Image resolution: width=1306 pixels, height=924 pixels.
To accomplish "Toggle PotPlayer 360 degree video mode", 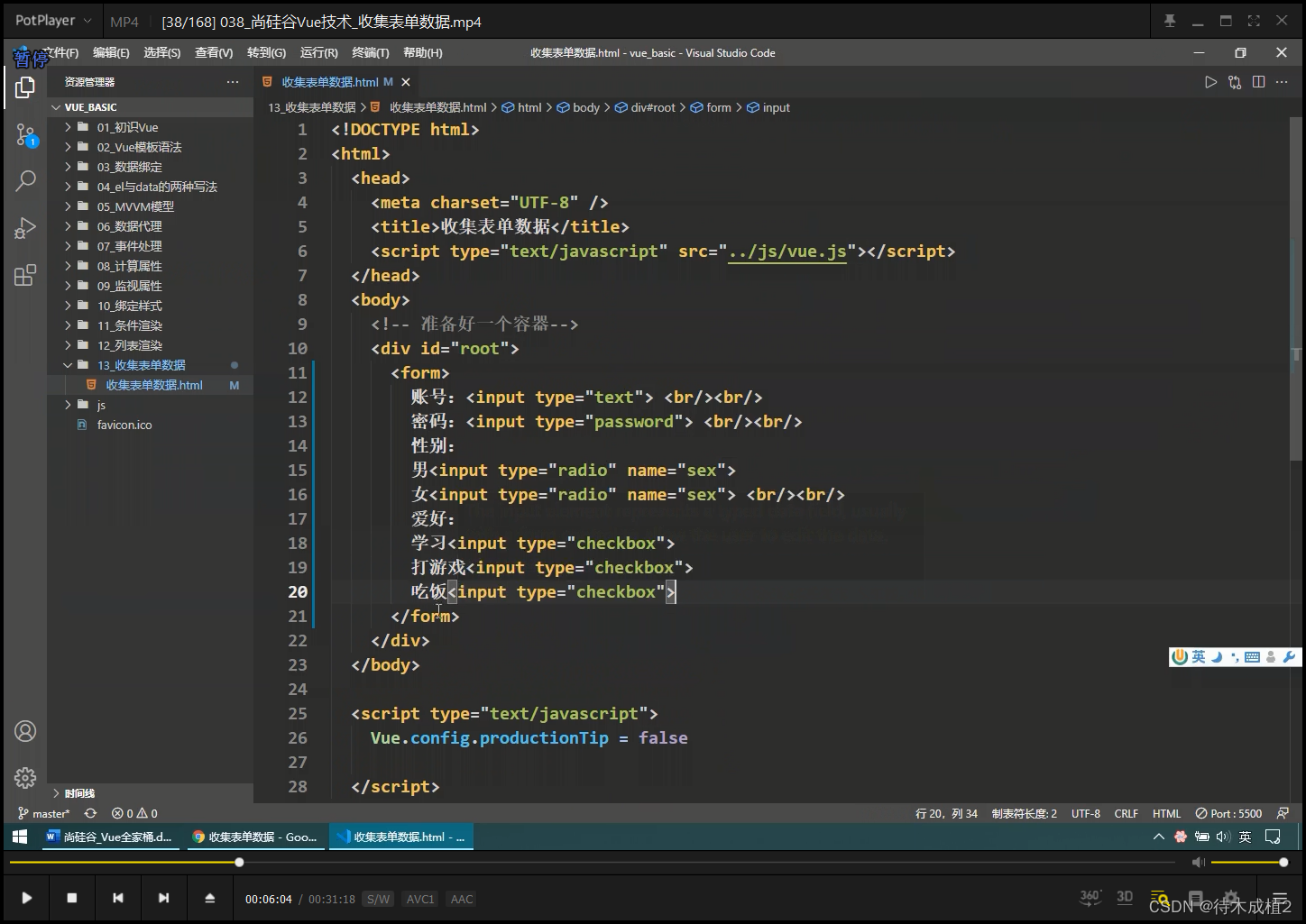I will (1090, 897).
